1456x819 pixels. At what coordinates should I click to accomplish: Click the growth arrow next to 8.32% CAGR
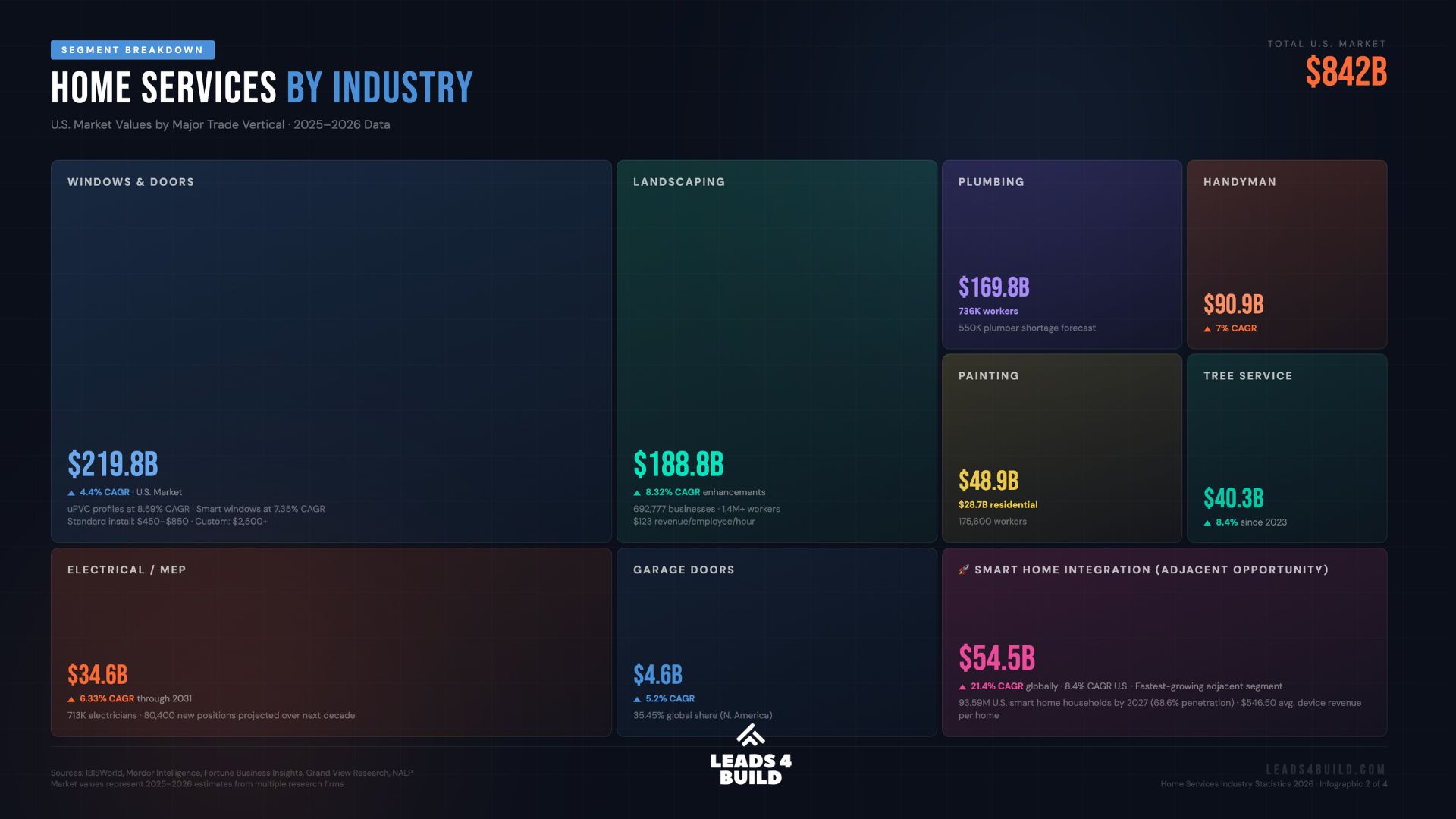click(637, 492)
